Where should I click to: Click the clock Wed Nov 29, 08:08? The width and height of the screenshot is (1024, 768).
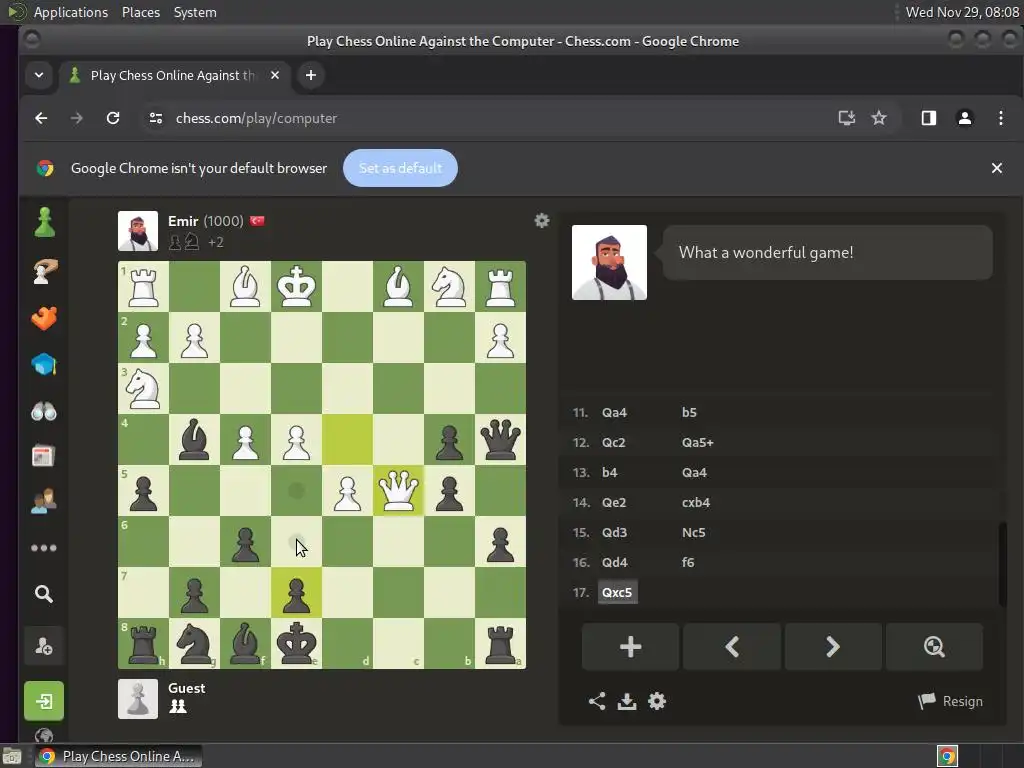(962, 12)
